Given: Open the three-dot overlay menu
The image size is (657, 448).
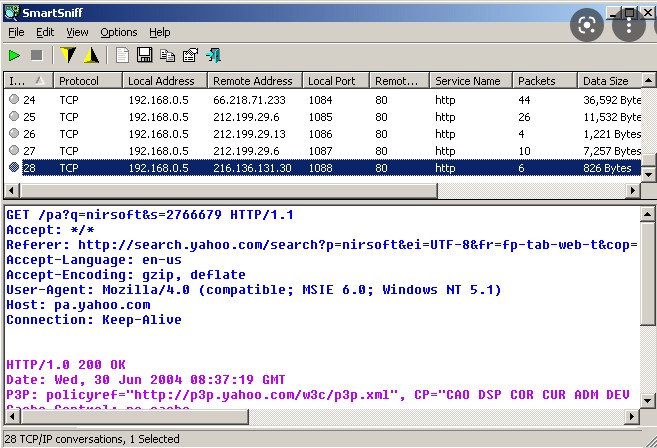Looking at the screenshot, I should [629, 25].
